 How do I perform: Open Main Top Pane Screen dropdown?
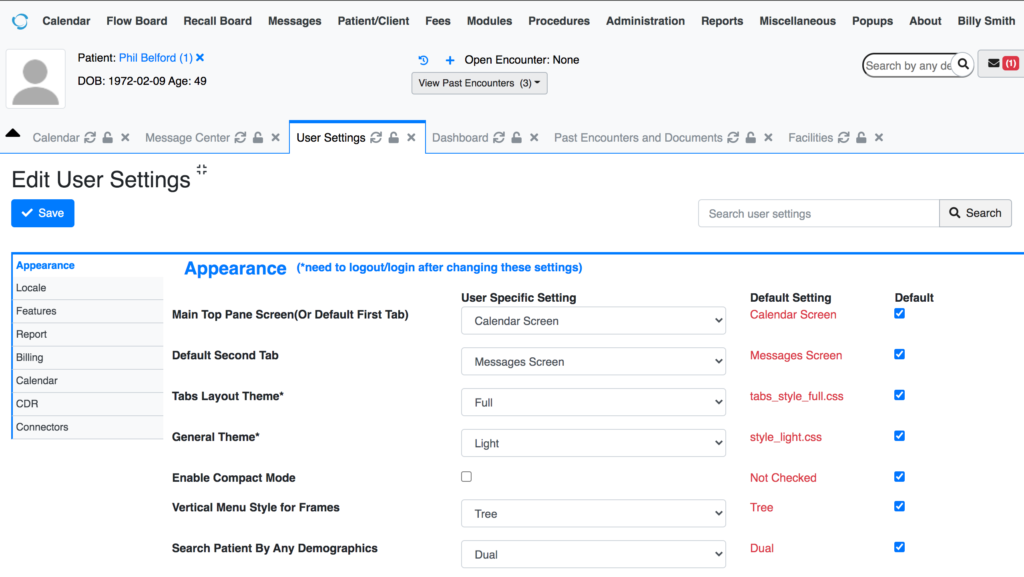pos(593,320)
